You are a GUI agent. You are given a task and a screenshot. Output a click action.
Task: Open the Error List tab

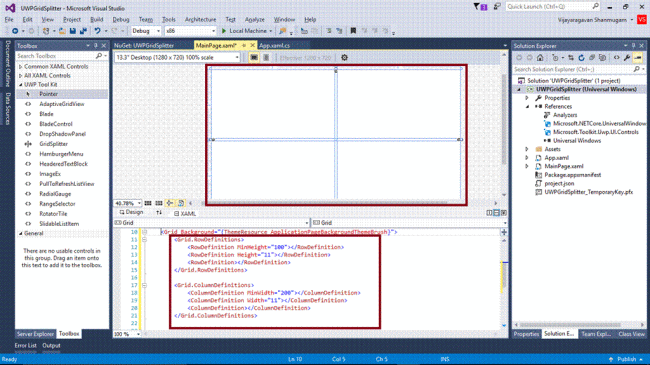tap(26, 346)
